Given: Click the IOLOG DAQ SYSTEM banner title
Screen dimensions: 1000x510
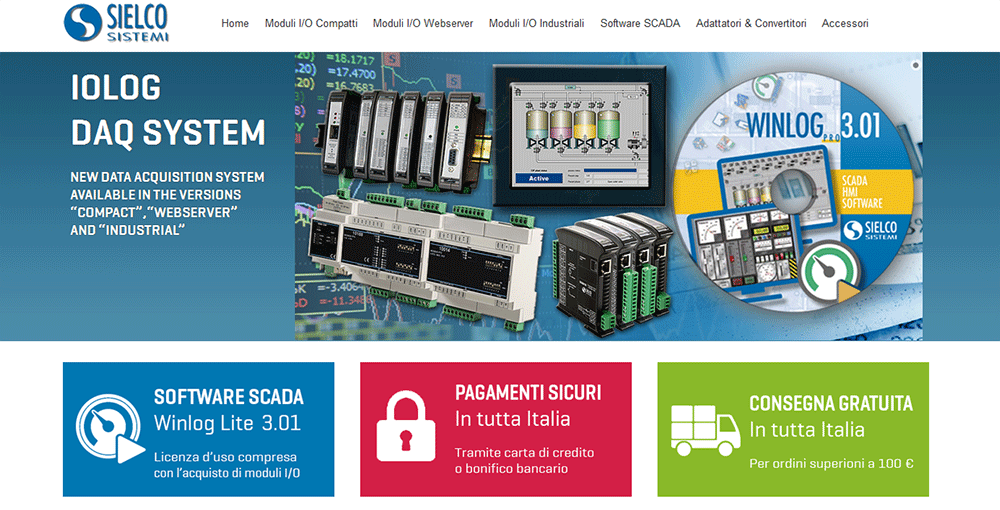Looking at the screenshot, I should tap(168, 110).
